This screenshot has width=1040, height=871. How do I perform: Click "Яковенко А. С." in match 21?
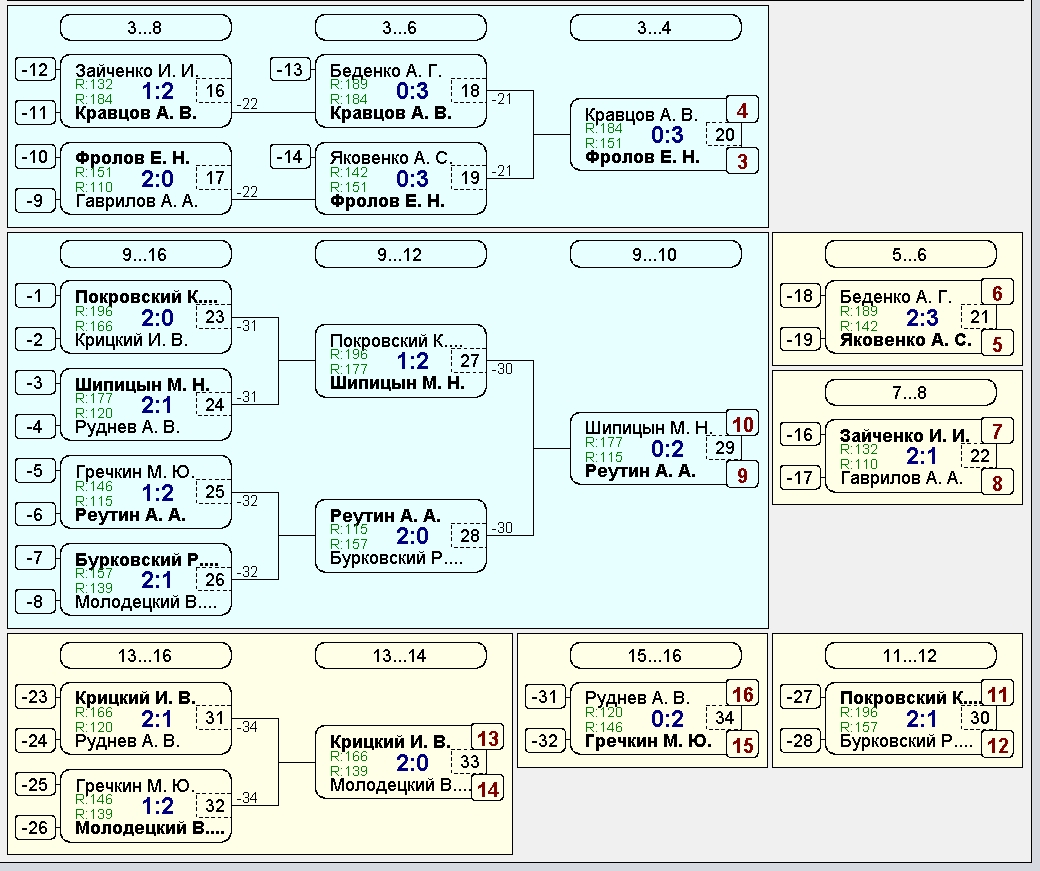(905, 340)
